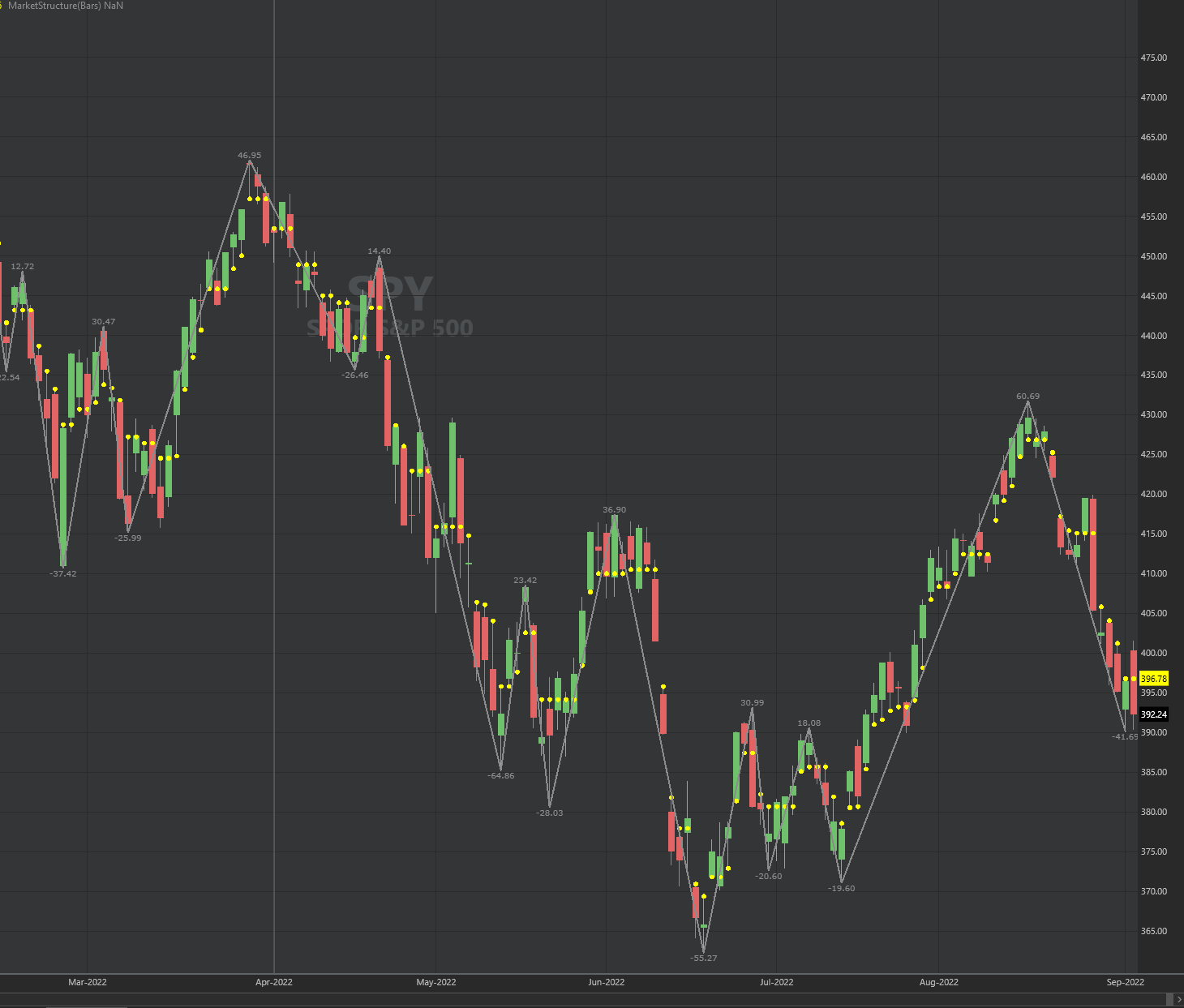
Task: Select the 36.90 swing high label
Action: pyautogui.click(x=614, y=510)
